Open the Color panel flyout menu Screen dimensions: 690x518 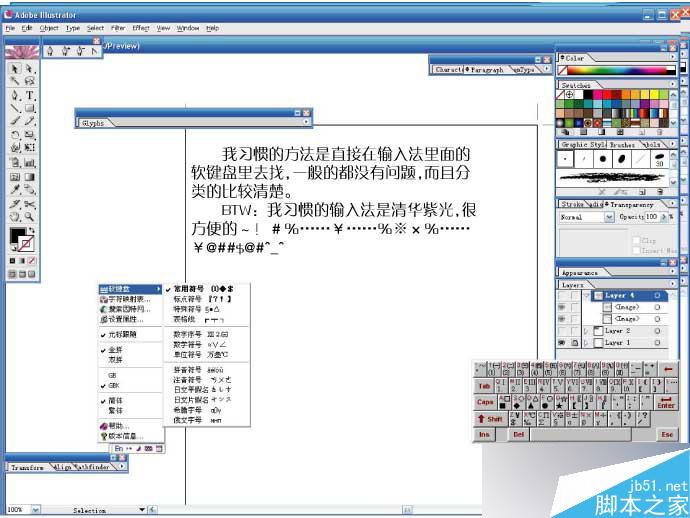[x=672, y=57]
